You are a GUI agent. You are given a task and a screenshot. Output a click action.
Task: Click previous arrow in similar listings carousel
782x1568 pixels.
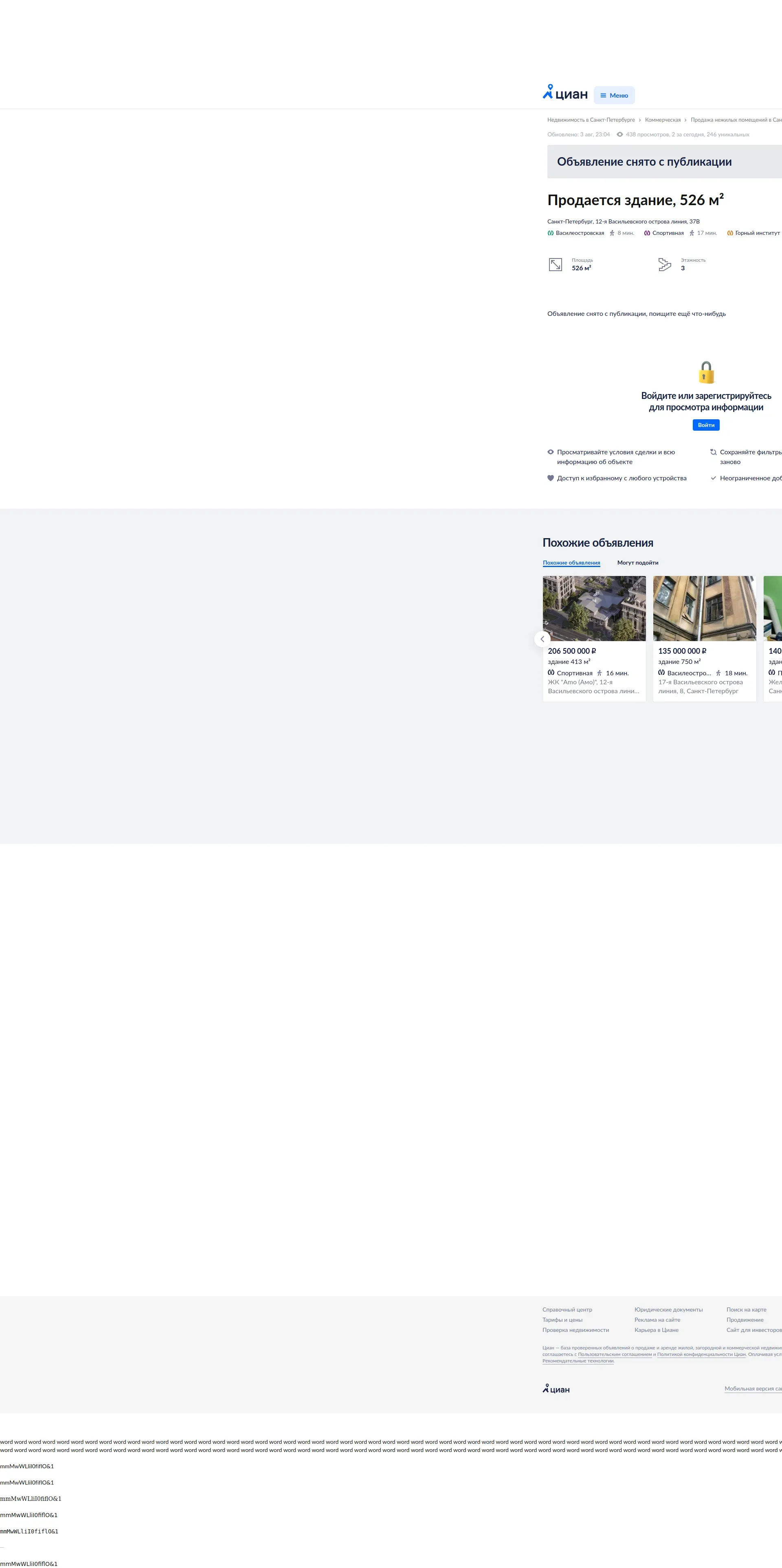coord(542,639)
